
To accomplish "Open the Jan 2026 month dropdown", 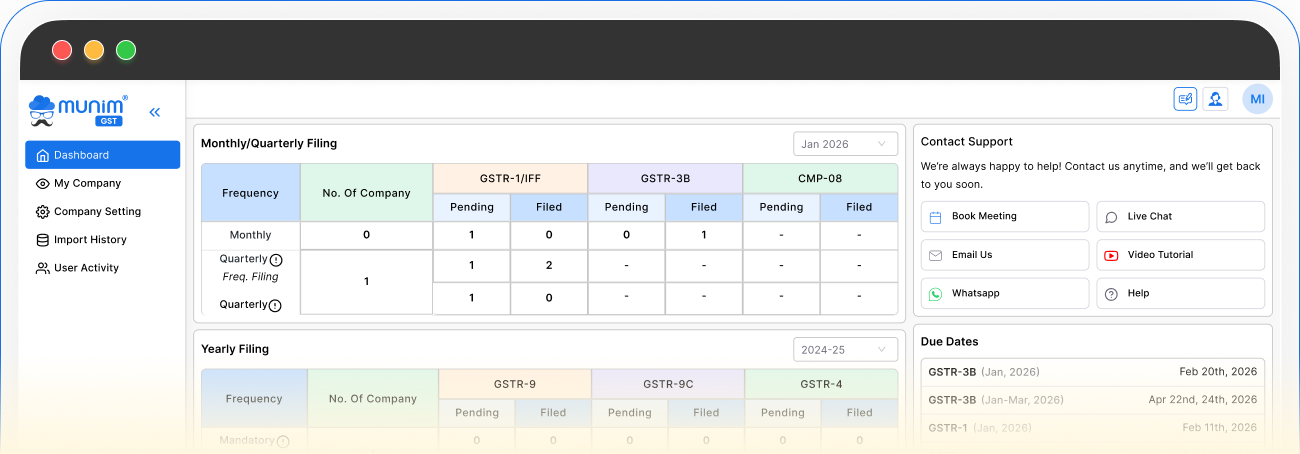I will coord(845,144).
